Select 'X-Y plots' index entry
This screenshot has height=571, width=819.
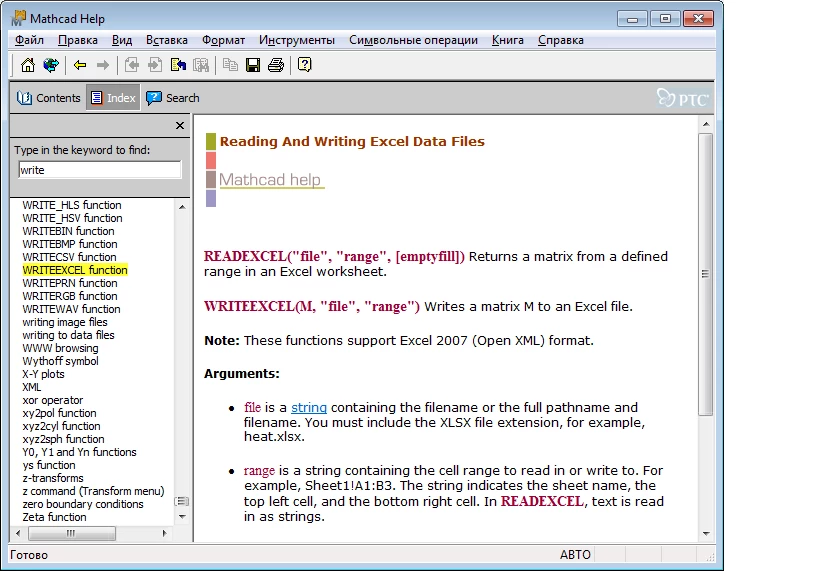43,375
